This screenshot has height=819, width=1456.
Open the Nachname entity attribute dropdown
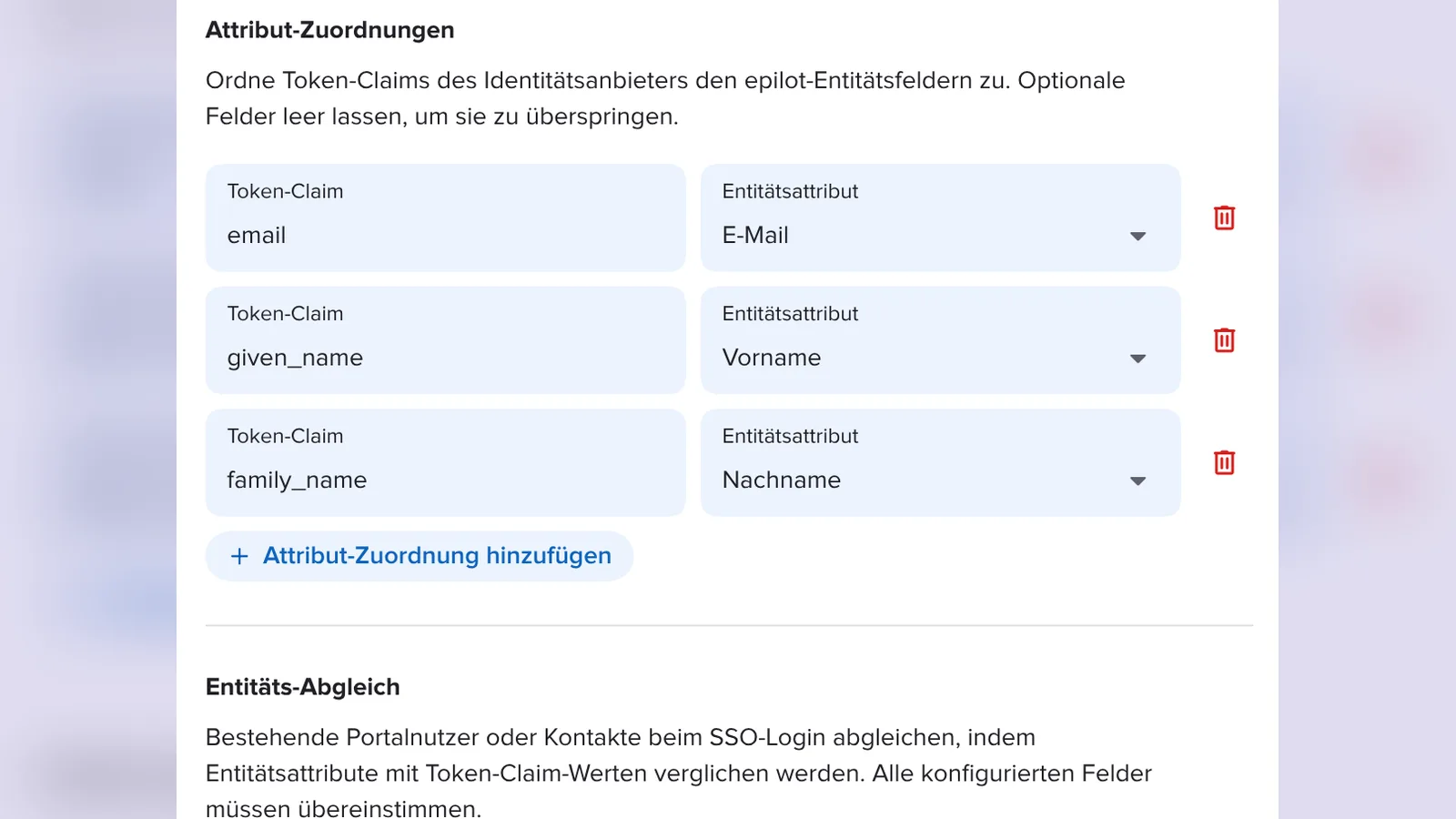click(x=940, y=462)
